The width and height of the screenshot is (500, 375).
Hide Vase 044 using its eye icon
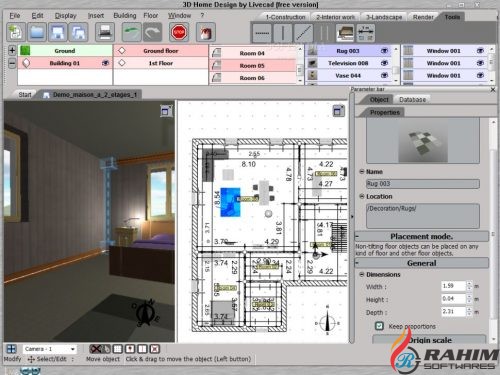(384, 75)
